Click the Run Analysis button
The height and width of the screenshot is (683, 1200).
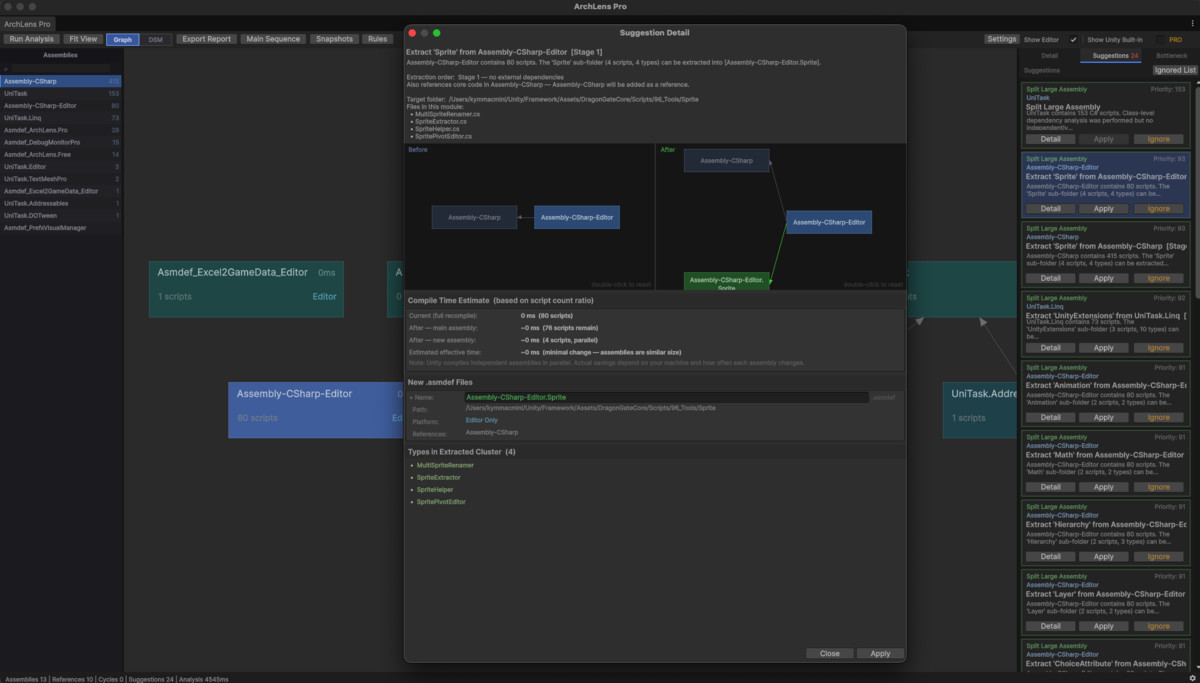[31, 39]
